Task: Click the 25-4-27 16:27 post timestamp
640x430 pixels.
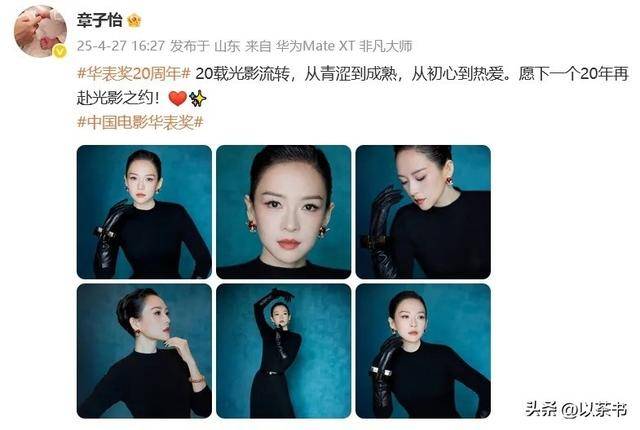Action: click(121, 46)
